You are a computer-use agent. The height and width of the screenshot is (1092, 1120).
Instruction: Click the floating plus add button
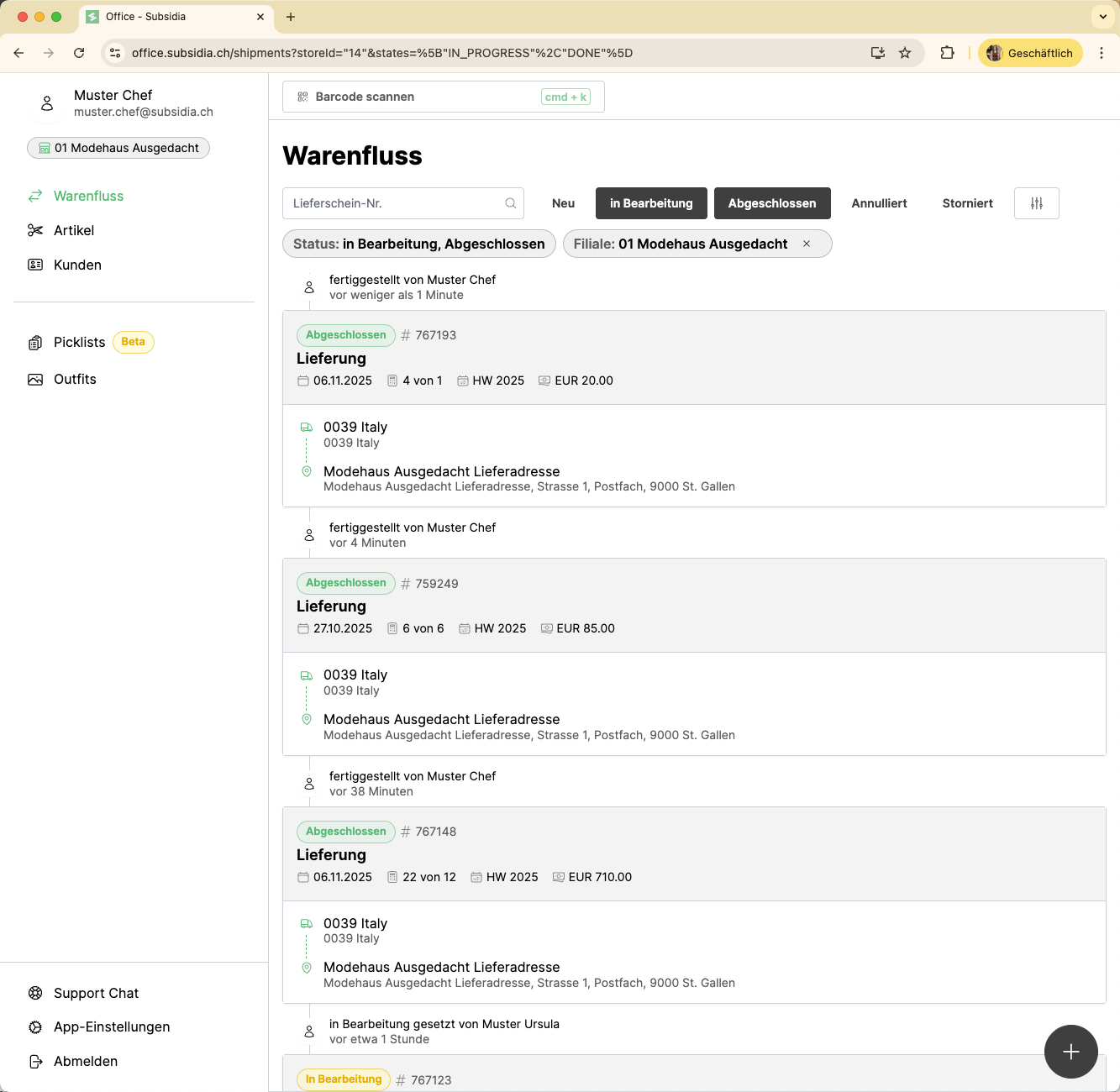pyautogui.click(x=1070, y=1052)
